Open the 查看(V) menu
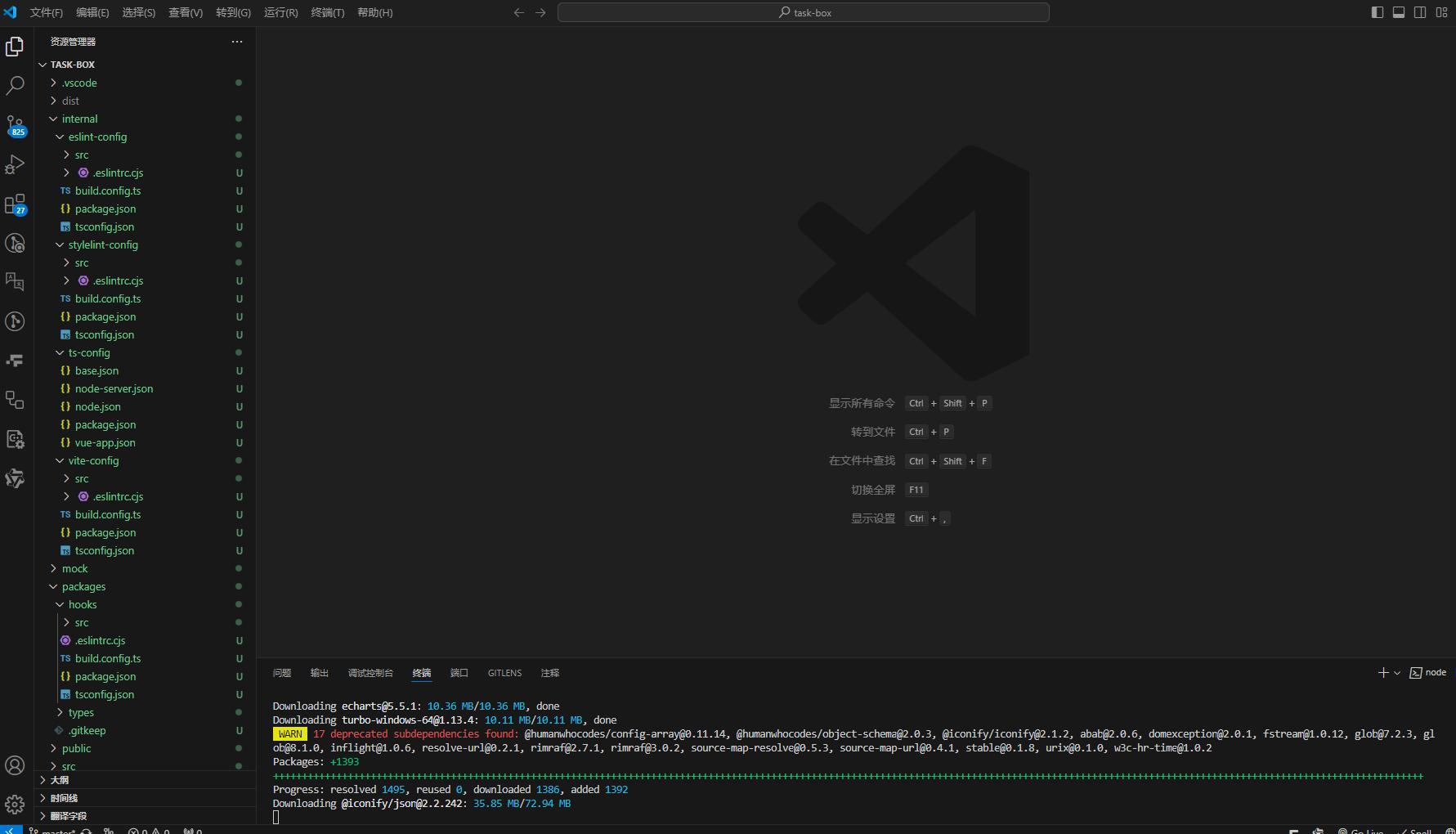Viewport: 1456px width, 834px height. pyautogui.click(x=186, y=12)
